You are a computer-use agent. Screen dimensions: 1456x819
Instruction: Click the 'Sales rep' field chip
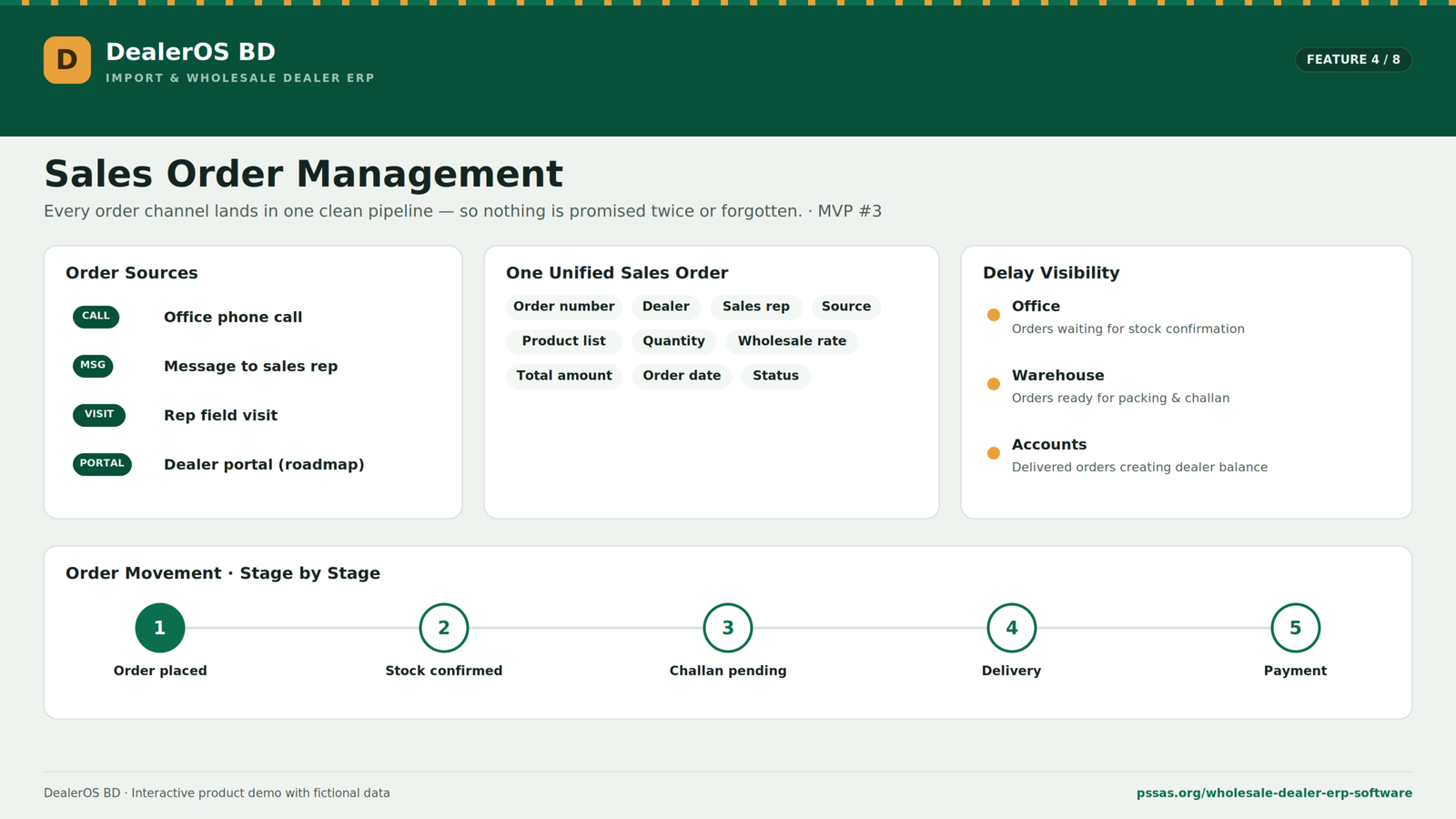click(x=756, y=307)
